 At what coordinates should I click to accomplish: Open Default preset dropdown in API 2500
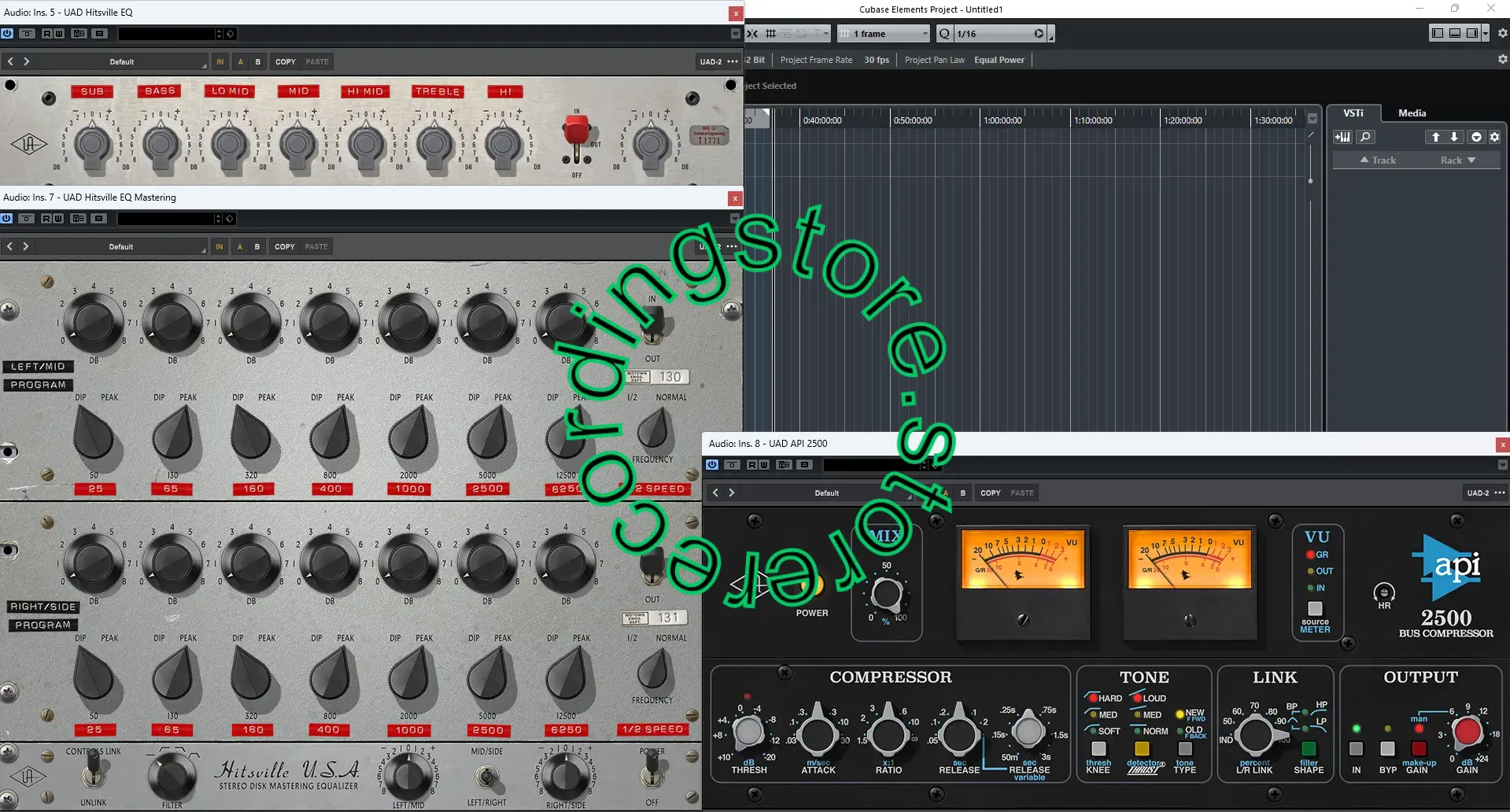coord(827,493)
